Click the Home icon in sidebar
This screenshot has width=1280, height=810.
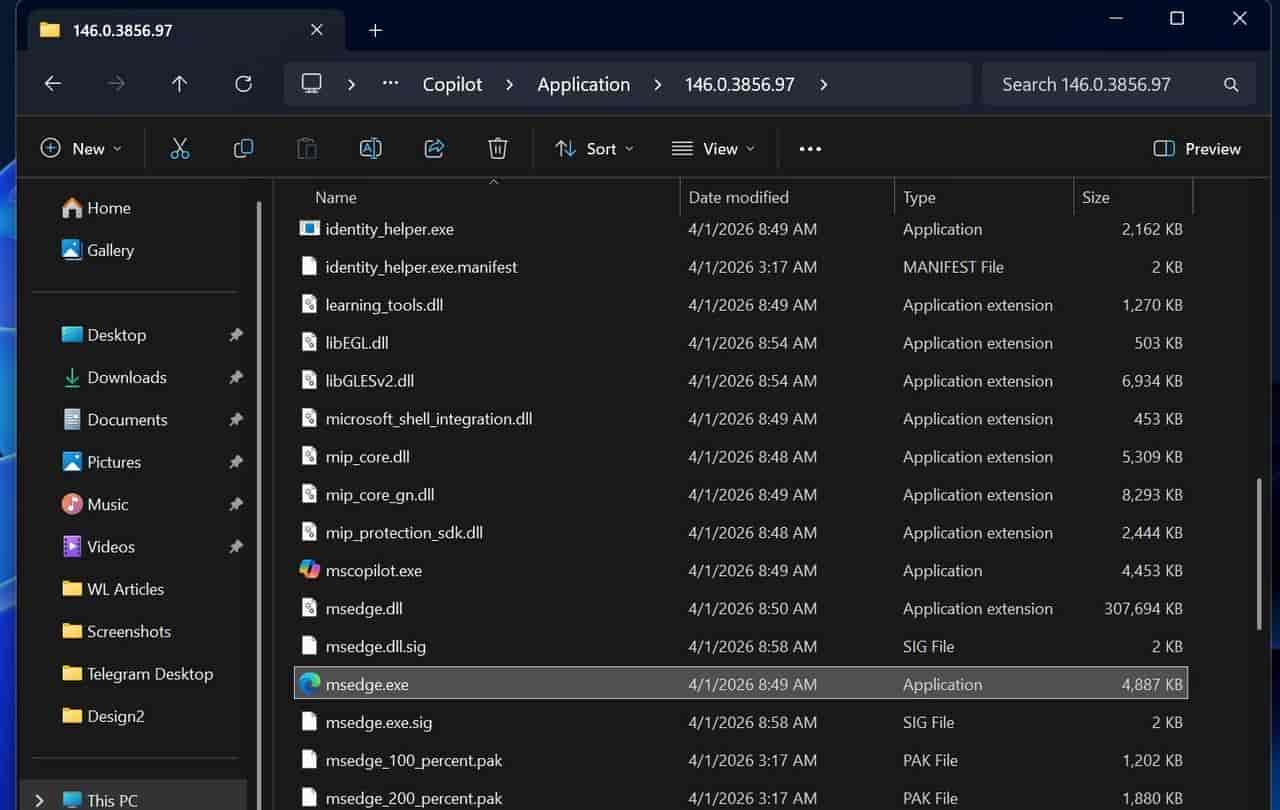[72, 208]
